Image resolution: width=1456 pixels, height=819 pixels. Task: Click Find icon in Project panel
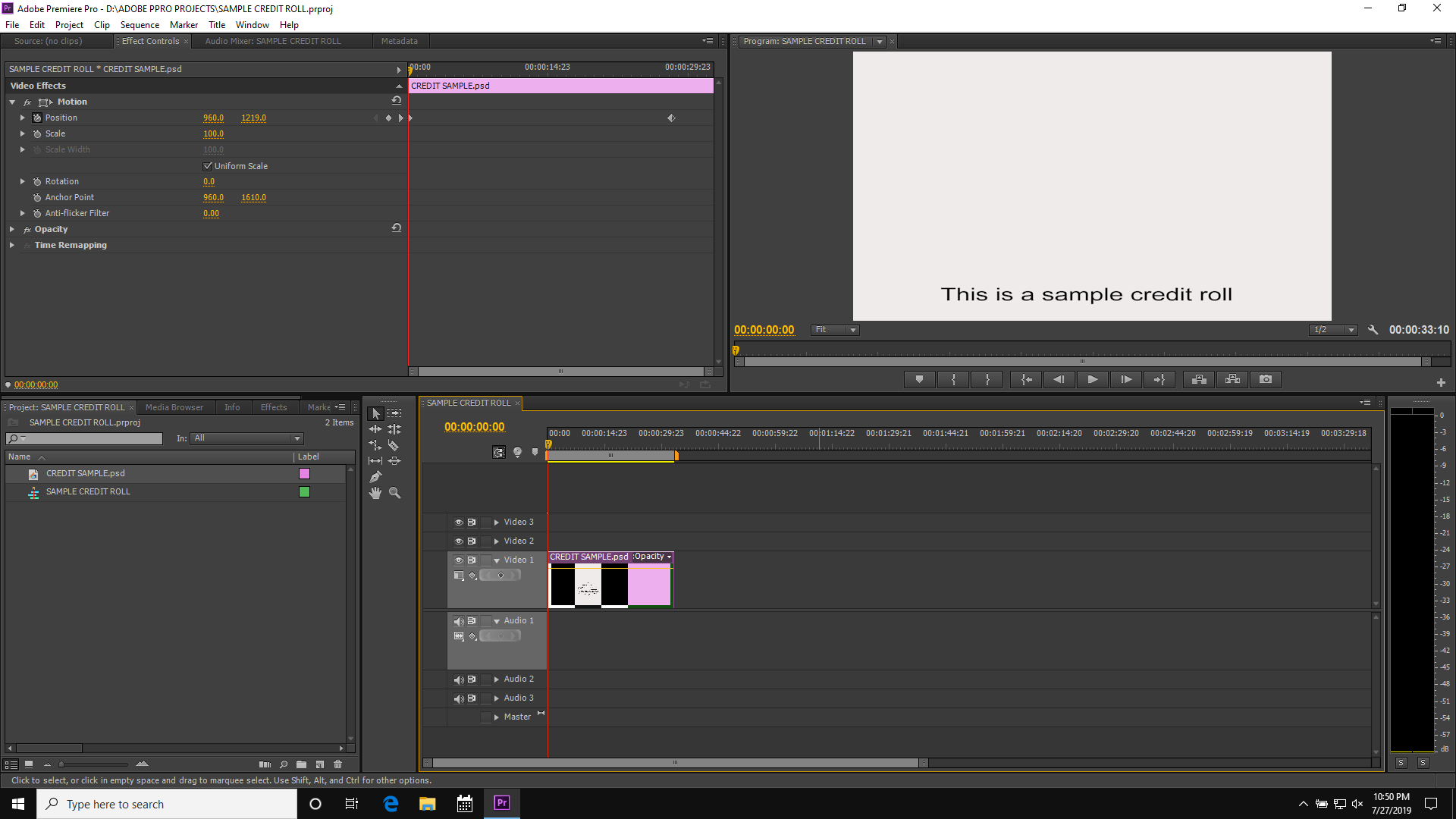284,764
